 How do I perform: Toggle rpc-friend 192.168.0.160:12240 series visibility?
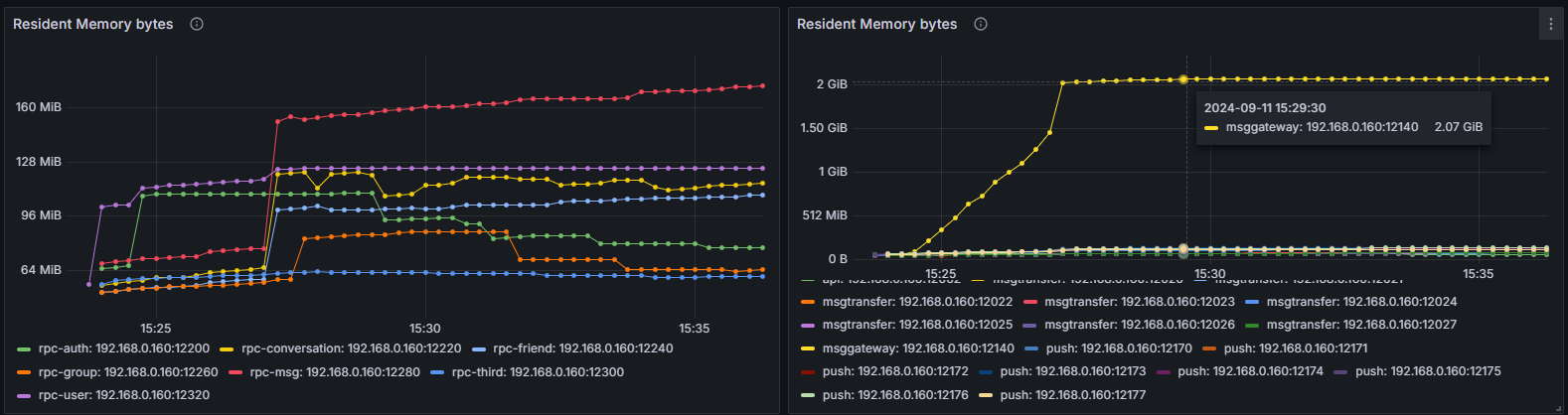[x=582, y=348]
